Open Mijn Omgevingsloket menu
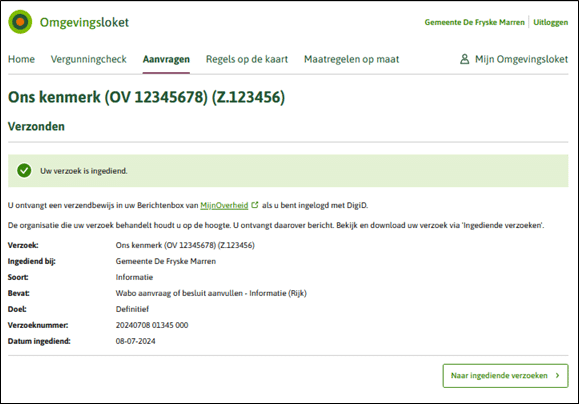This screenshot has height=404, width=579. (514, 59)
